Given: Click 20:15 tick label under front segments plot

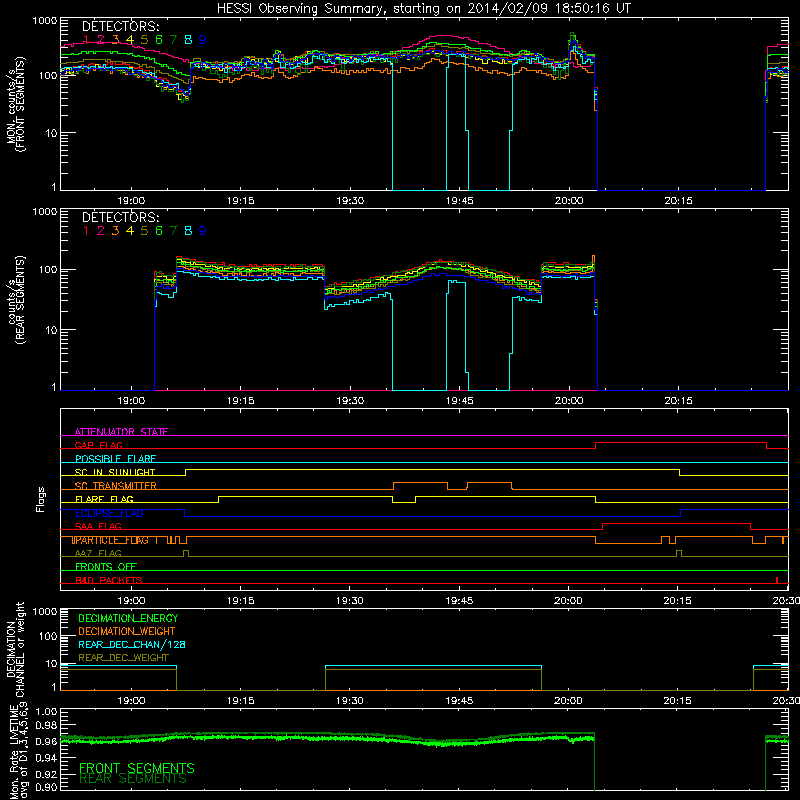Looking at the screenshot, I should pyautogui.click(x=678, y=201).
